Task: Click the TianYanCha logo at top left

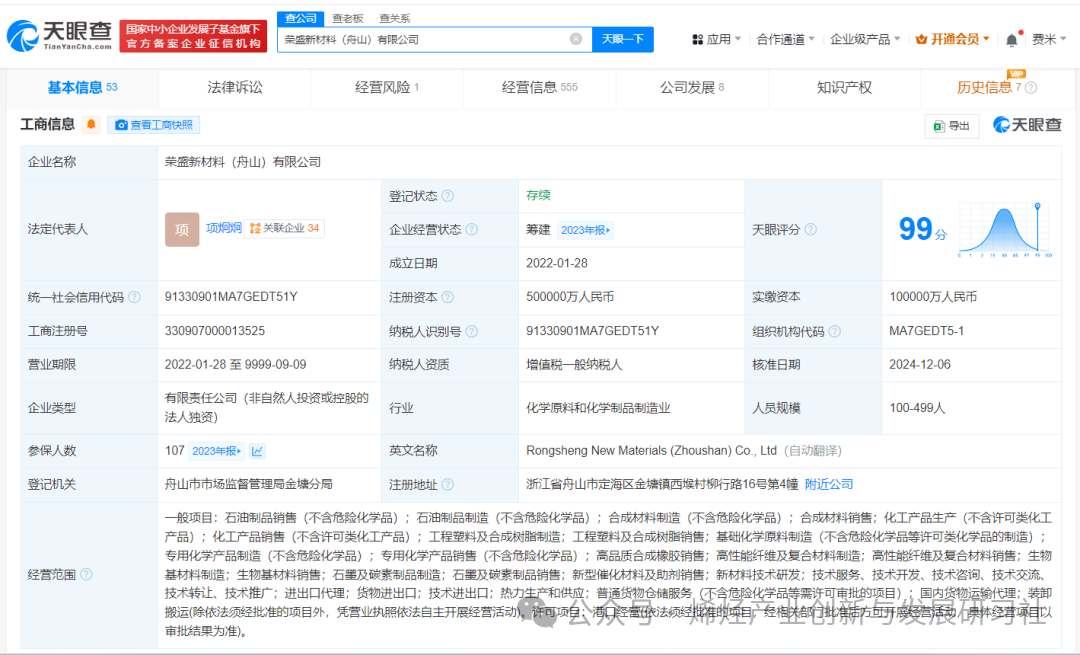Action: tap(59, 35)
